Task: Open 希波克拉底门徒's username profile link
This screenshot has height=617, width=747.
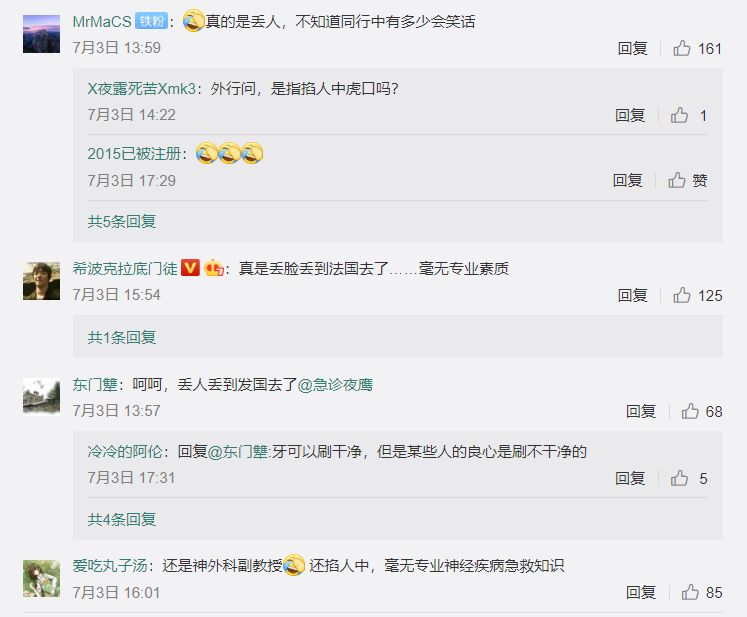Action: click(x=125, y=268)
